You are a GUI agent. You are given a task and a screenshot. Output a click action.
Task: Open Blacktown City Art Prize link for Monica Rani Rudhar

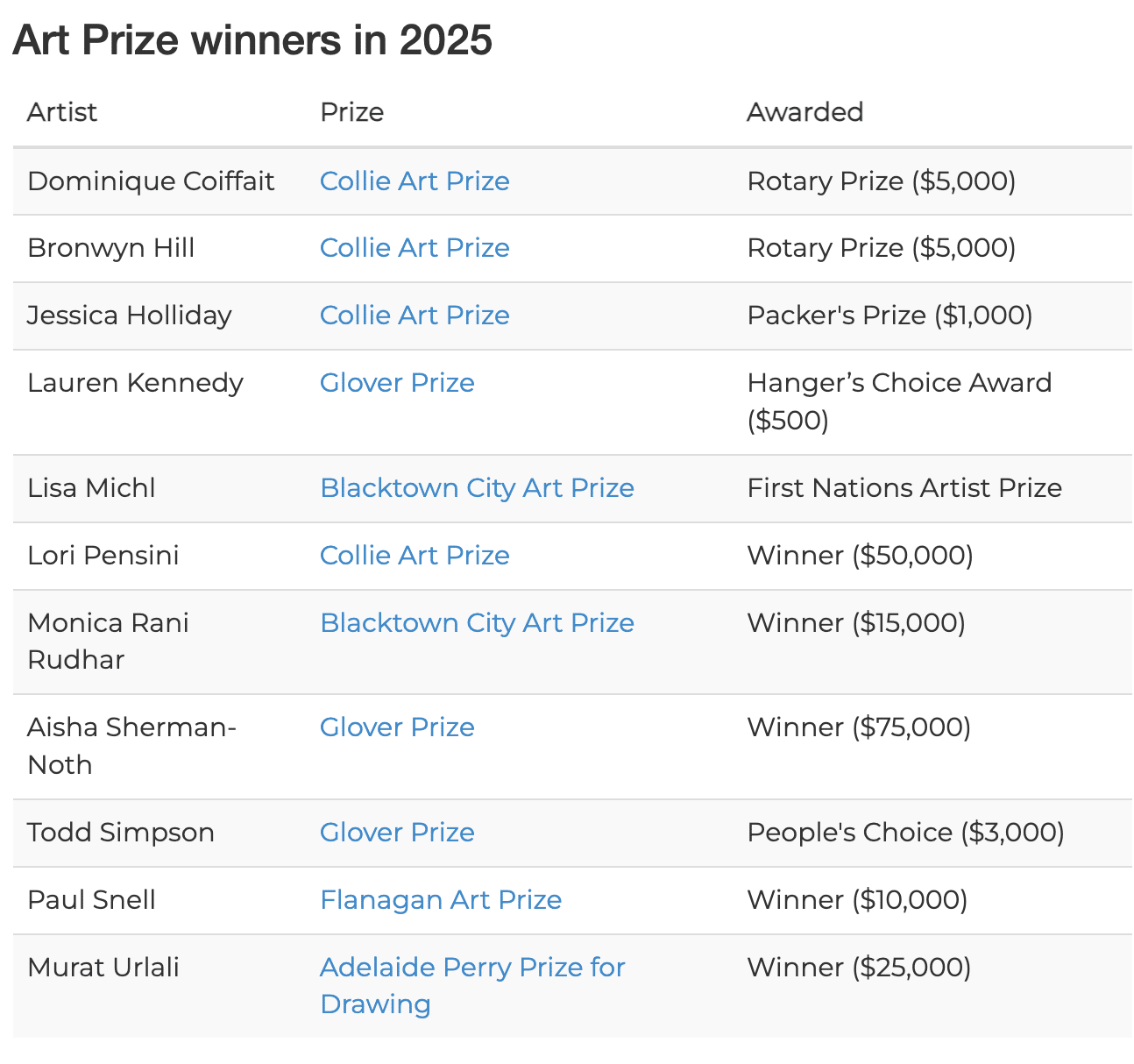[x=476, y=623]
